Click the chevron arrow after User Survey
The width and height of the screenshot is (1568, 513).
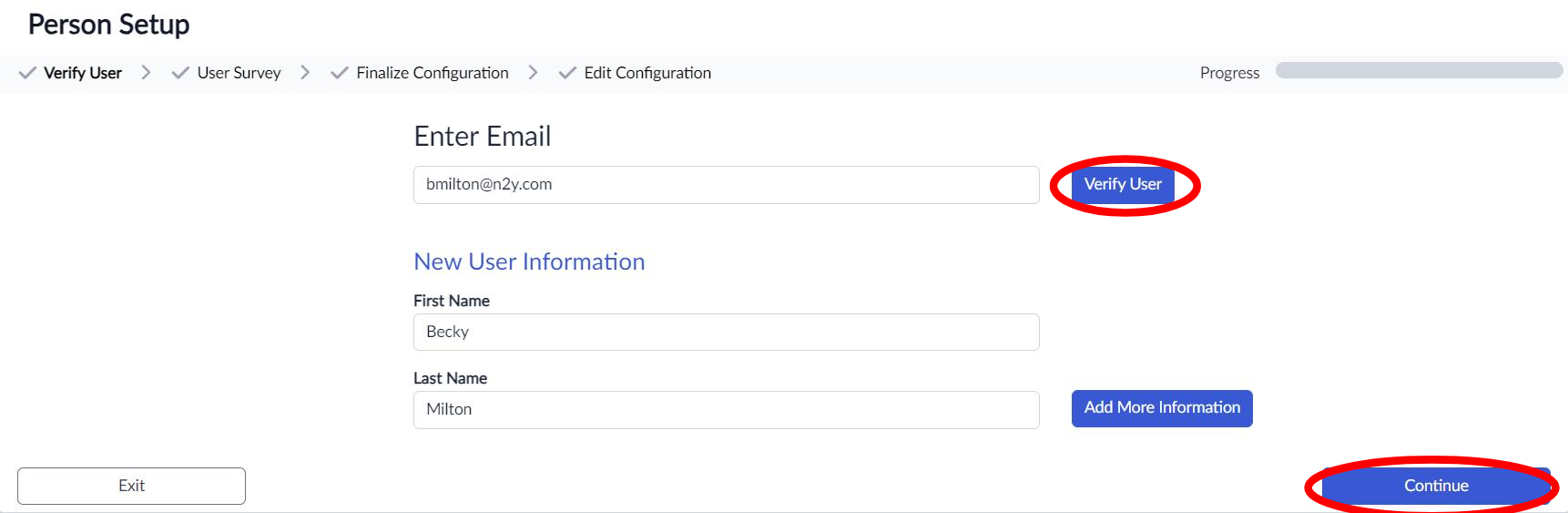(x=305, y=72)
